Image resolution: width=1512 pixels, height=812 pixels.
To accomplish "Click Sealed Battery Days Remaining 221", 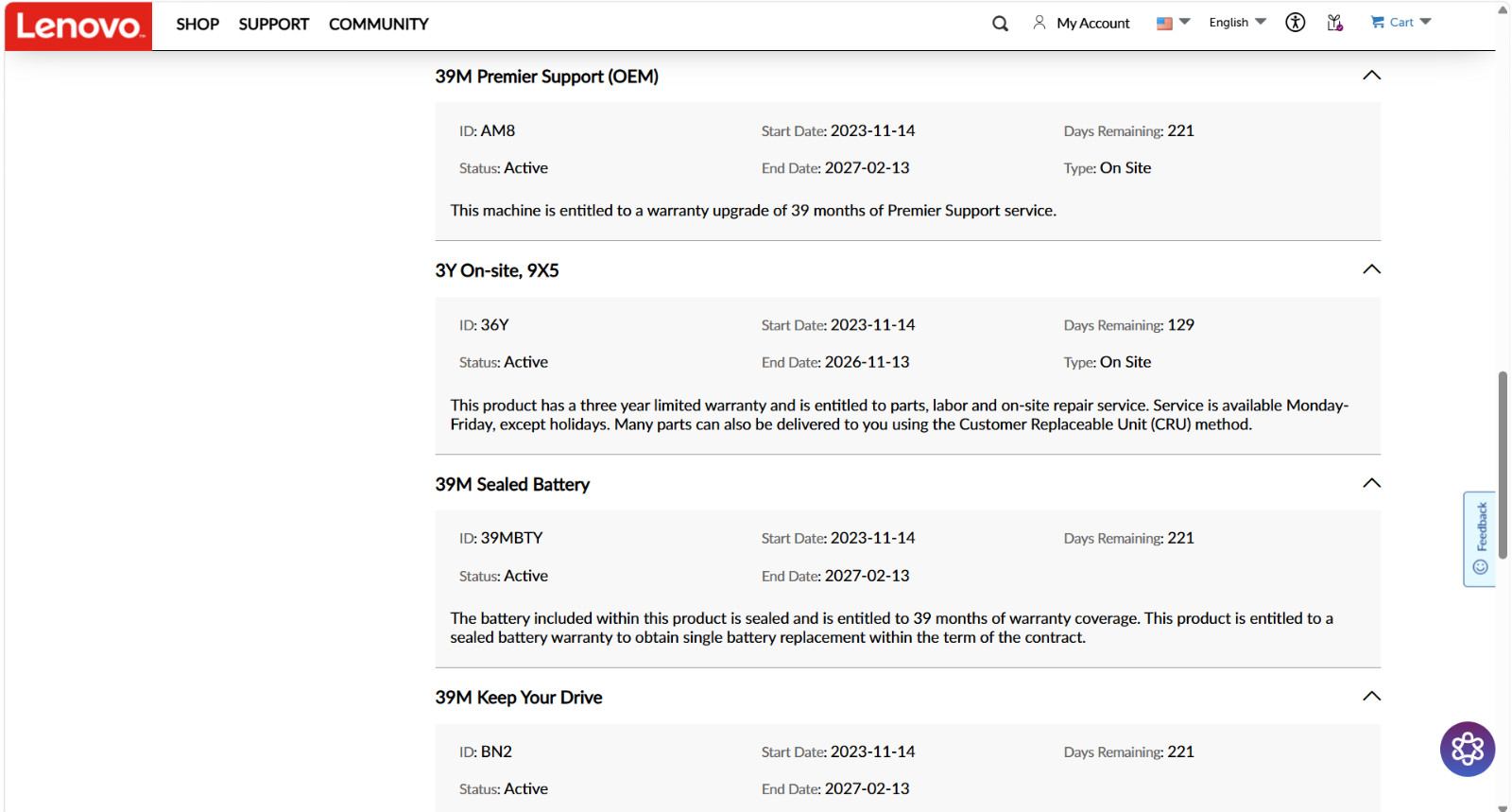I will (x=1181, y=538).
